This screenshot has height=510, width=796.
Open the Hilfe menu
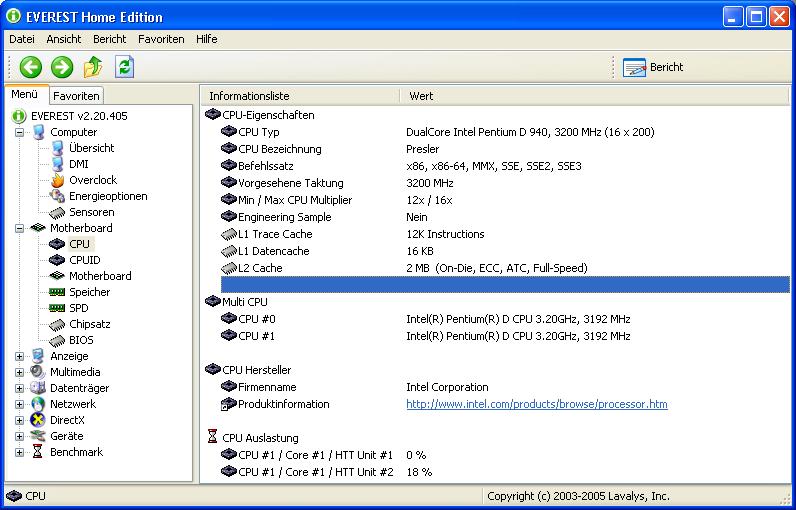[207, 39]
